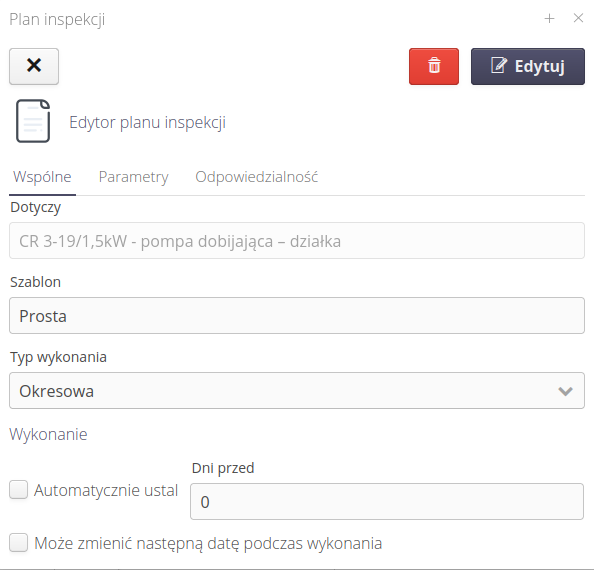Click the Automatycznie ustal label text
The width and height of the screenshot is (594, 570).
tap(106, 490)
